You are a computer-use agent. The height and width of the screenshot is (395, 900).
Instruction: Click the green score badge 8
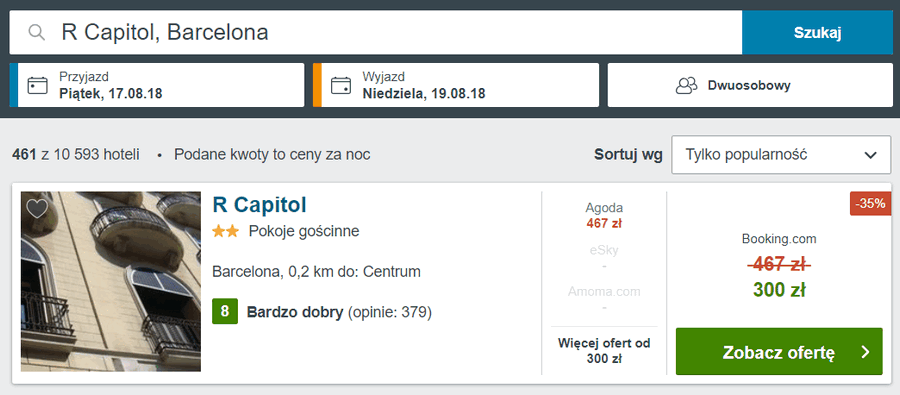point(225,312)
